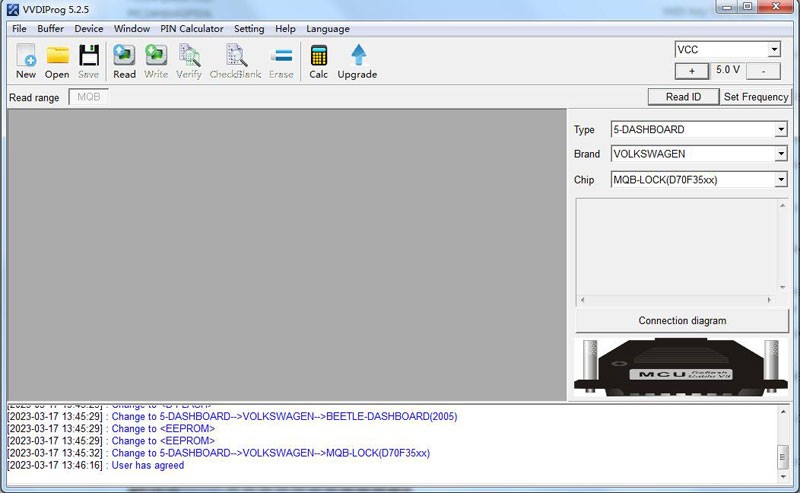Screen dimensions: 800x493
Task: Click the Set Frequency button
Action: coord(756,96)
